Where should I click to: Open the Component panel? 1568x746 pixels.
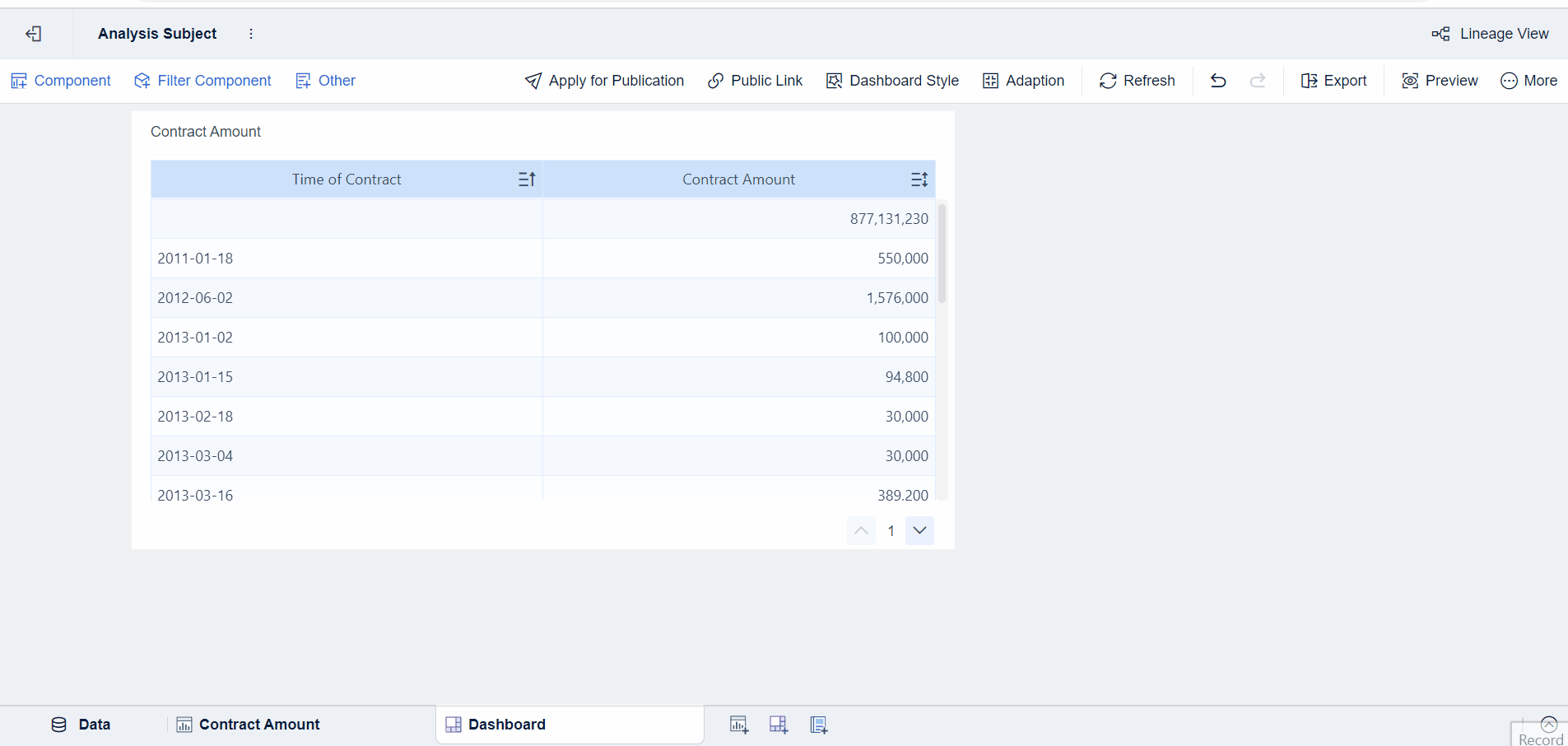pyautogui.click(x=61, y=80)
